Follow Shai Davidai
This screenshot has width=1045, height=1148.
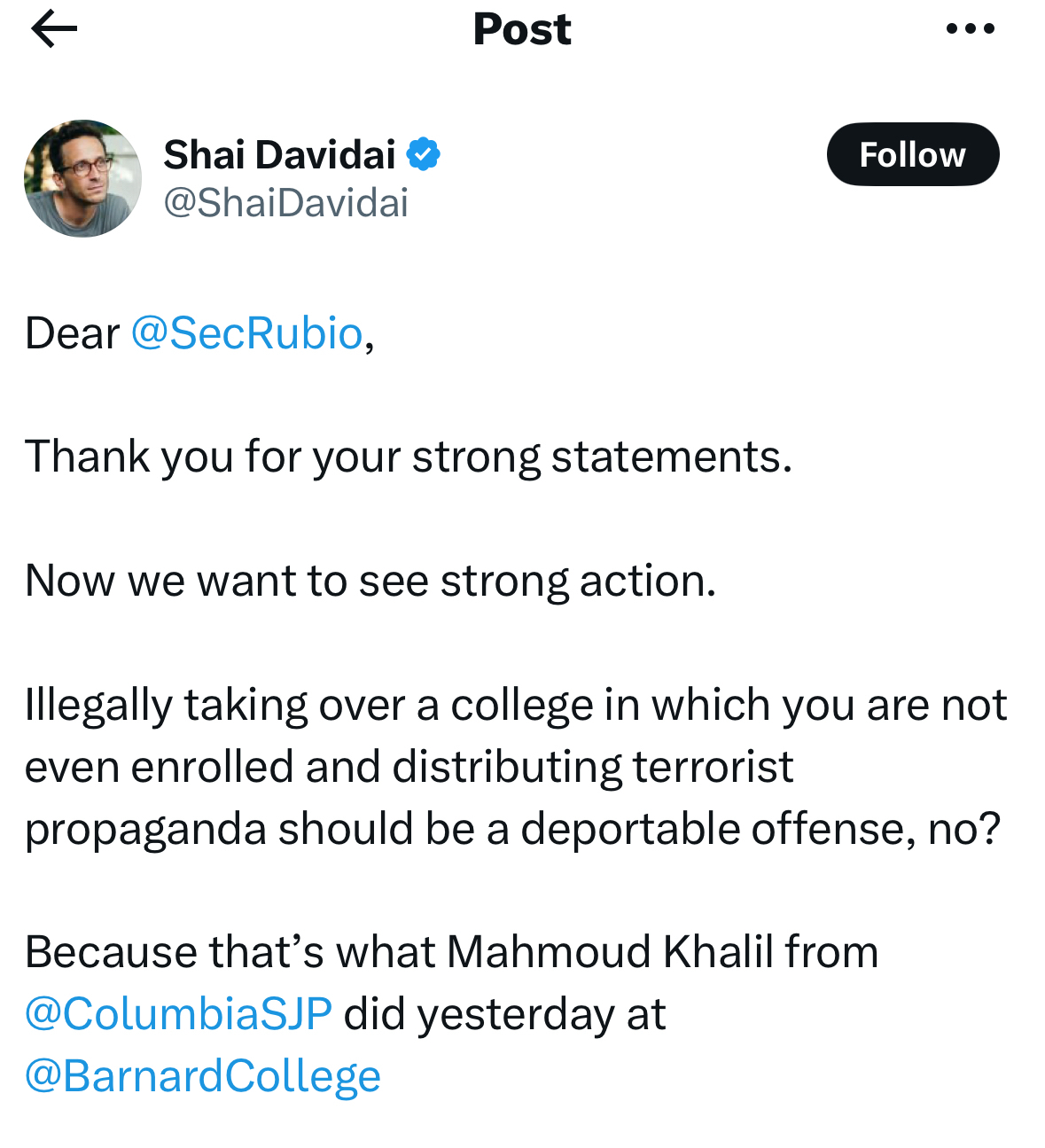tap(912, 154)
